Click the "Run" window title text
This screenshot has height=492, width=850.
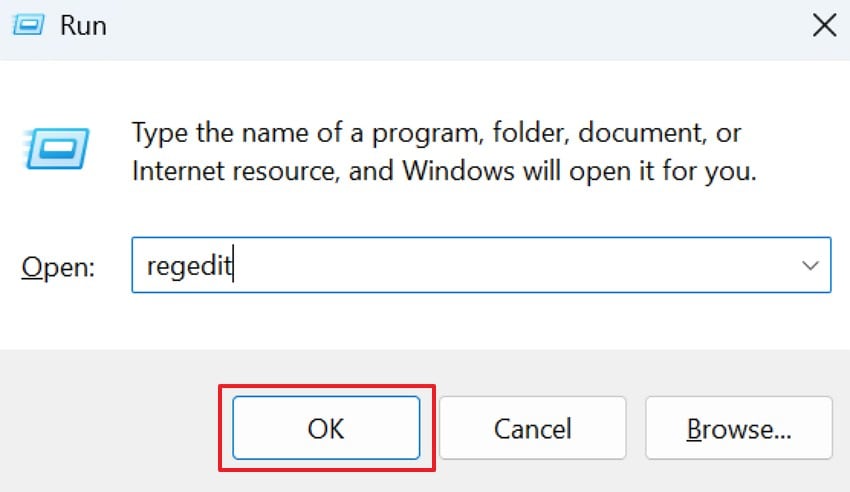[82, 26]
